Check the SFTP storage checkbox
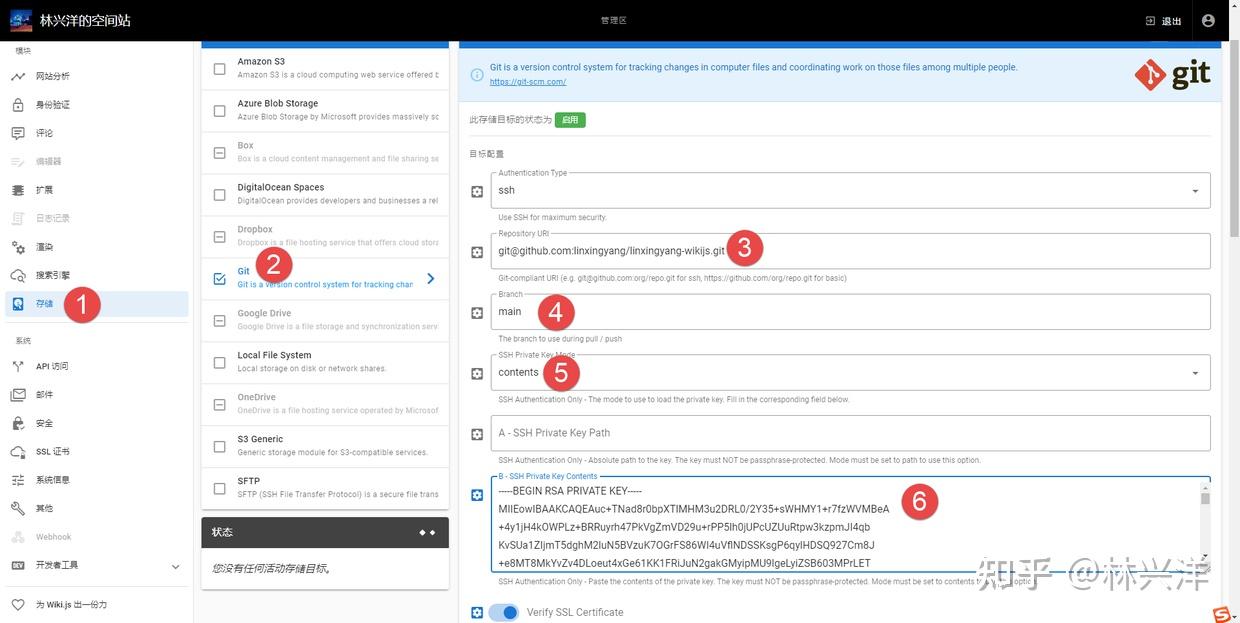Screen dimensions: 1240x623 click(x=220, y=489)
